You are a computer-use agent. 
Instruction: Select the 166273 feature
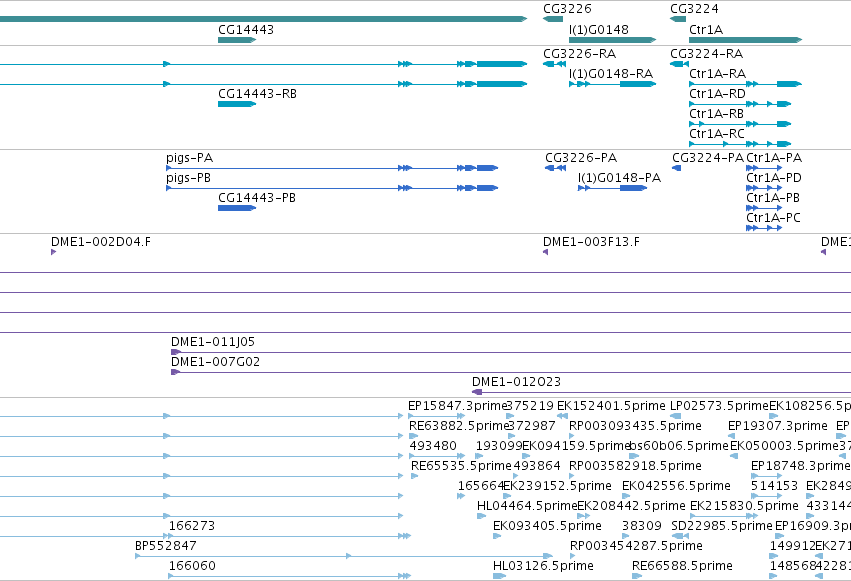coord(290,536)
